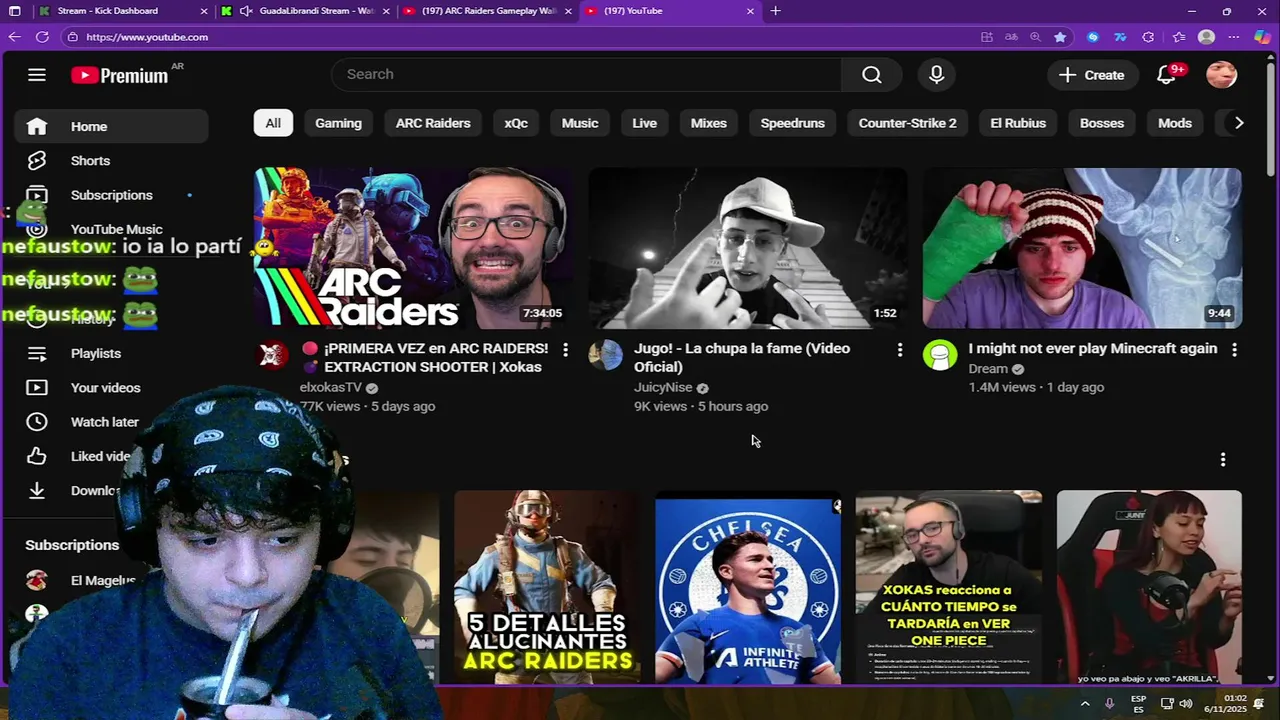Open the Jugo! La chupa la fame thumbnail
Viewport: 1280px width, 720px height.
point(748,248)
